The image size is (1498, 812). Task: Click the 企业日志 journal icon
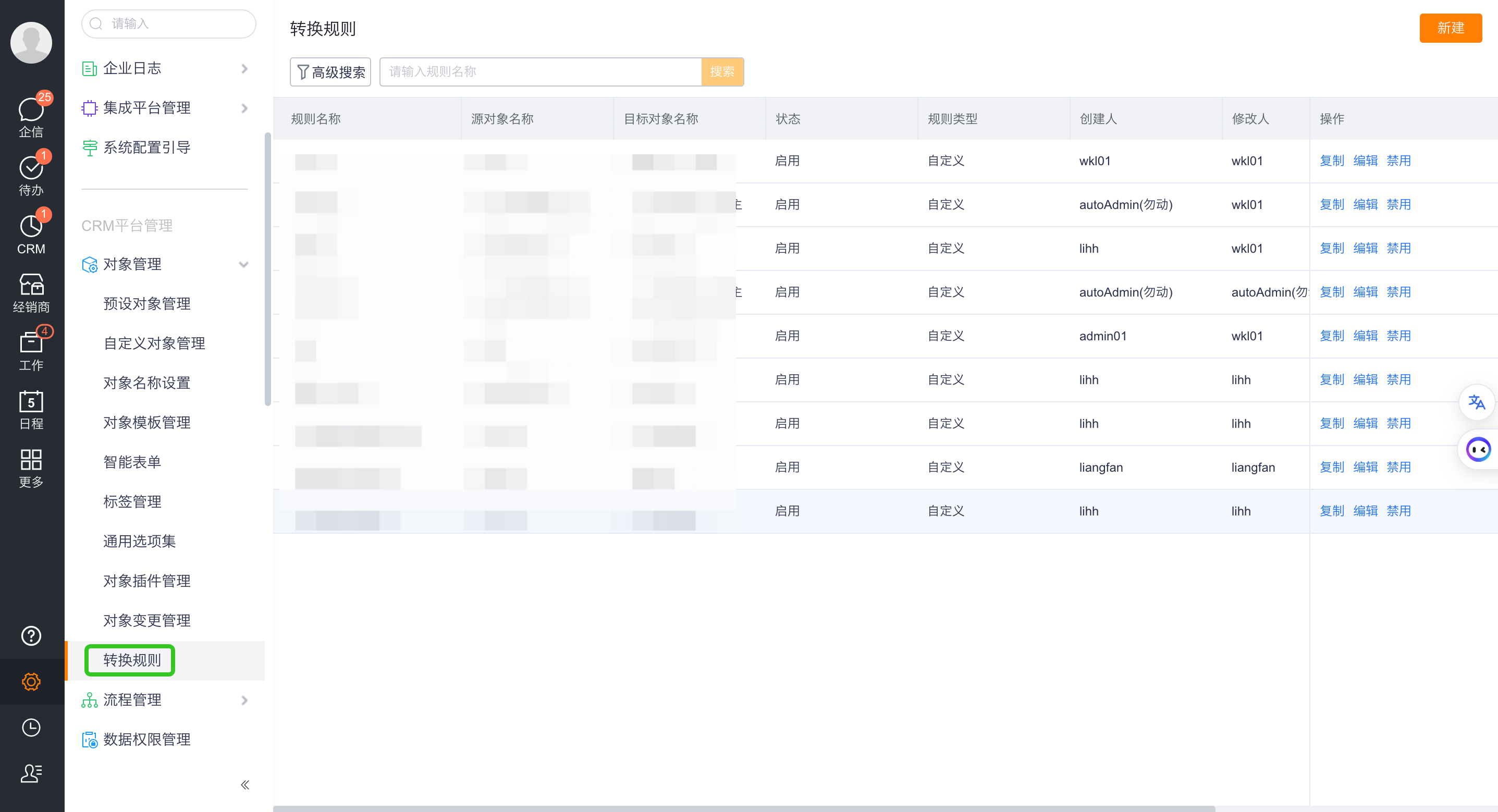[89, 69]
